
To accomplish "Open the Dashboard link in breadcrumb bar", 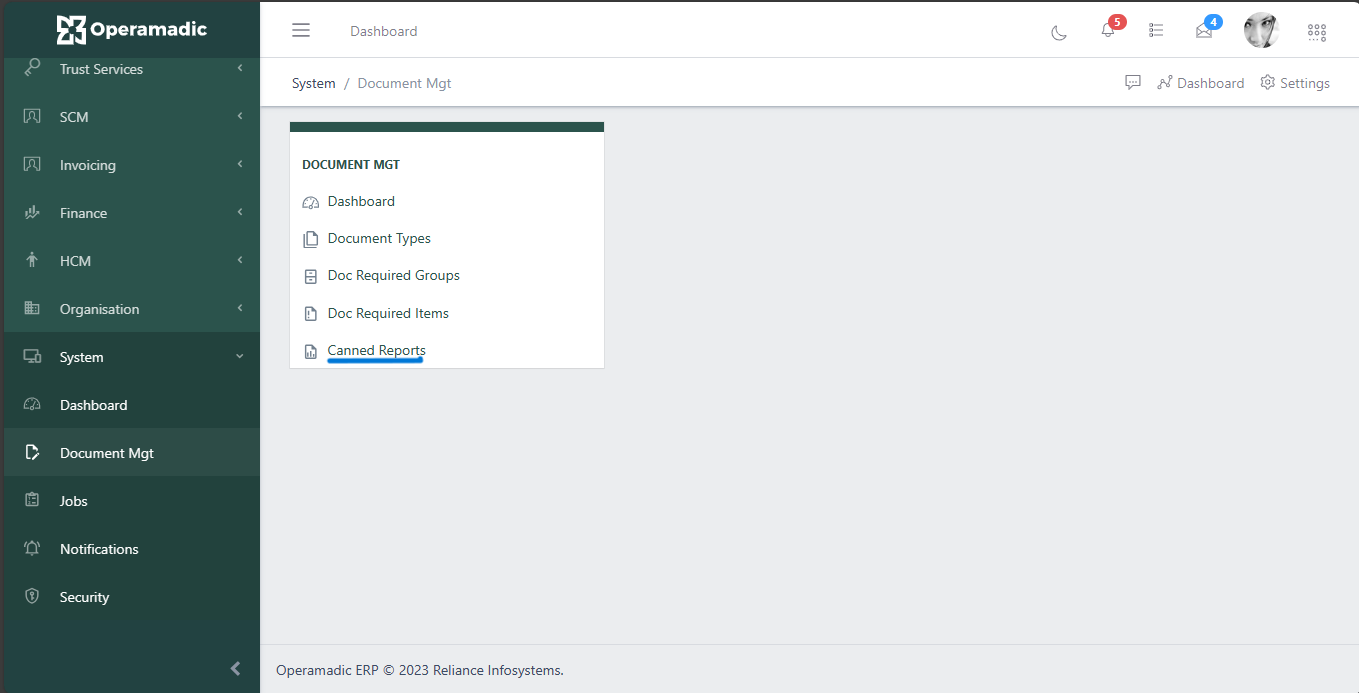I will click(x=1201, y=83).
